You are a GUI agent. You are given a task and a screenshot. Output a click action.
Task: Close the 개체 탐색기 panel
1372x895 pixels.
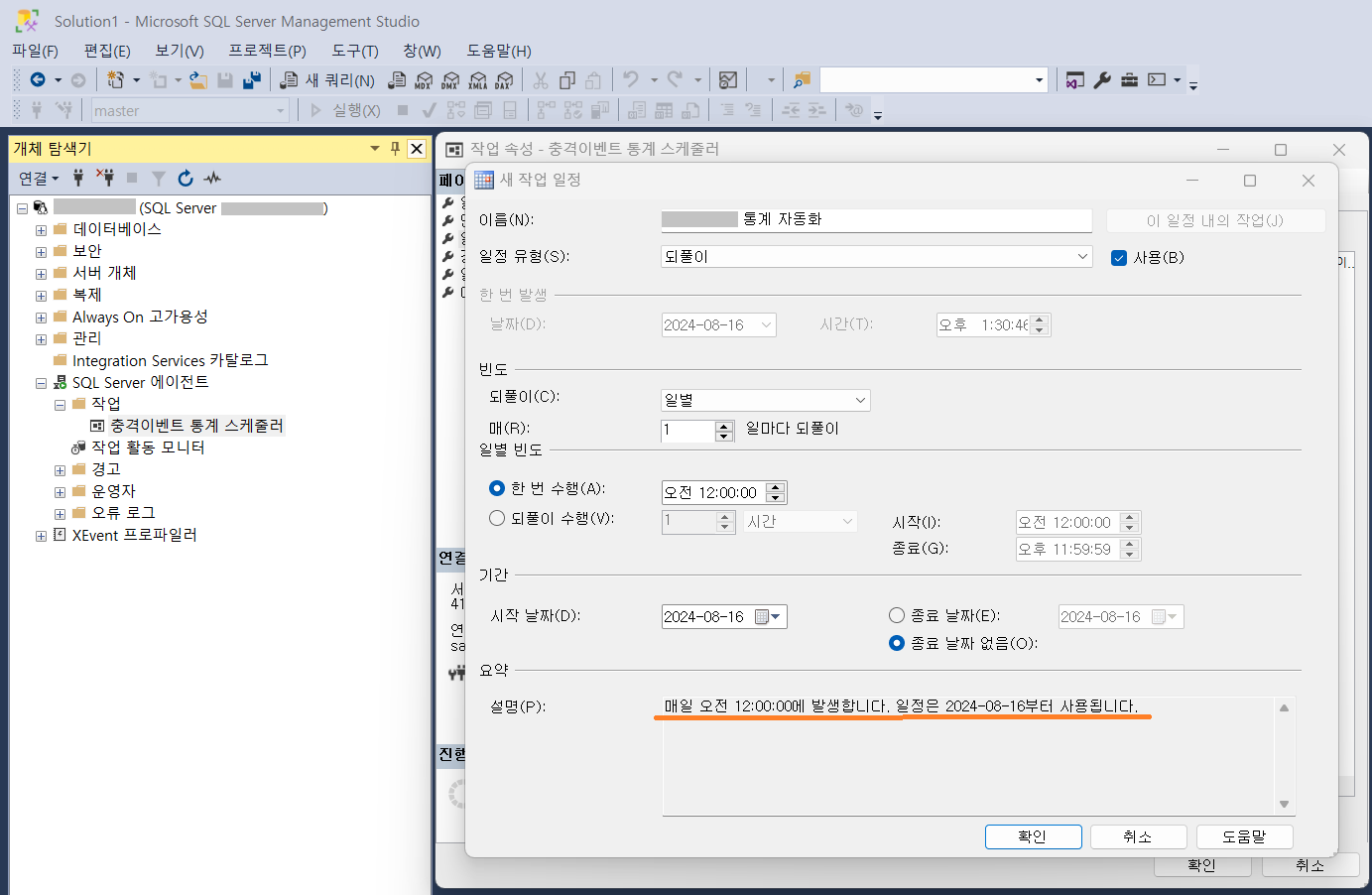coord(417,149)
